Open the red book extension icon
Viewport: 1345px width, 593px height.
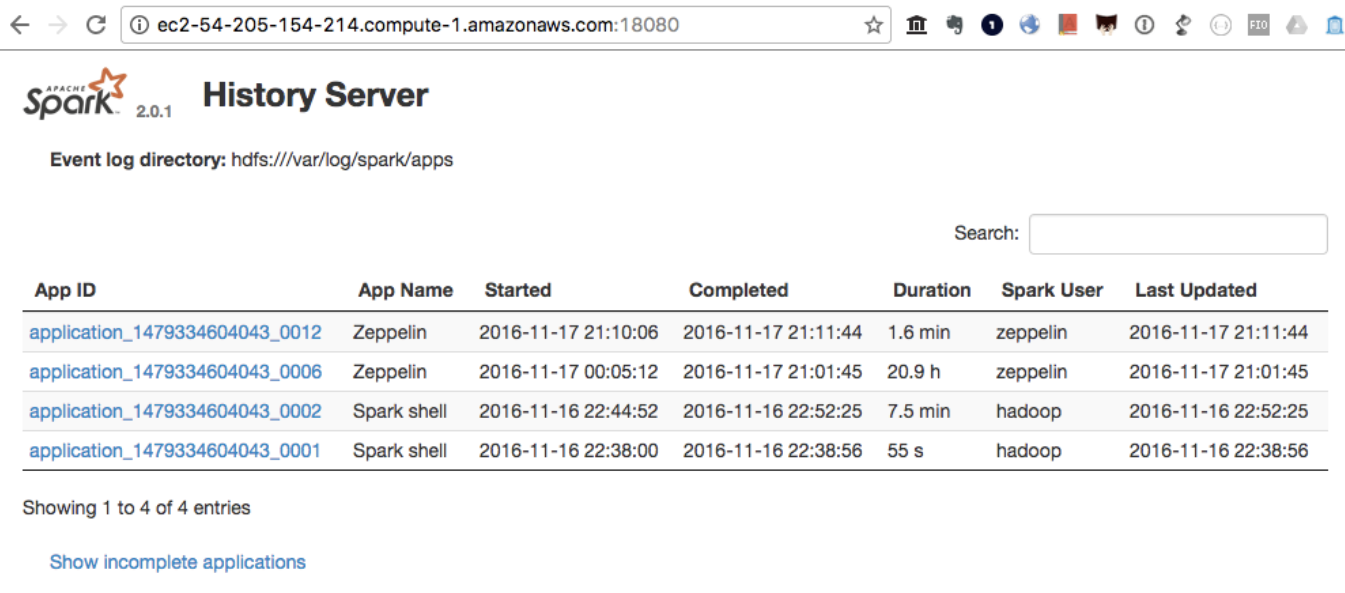[x=1068, y=25]
